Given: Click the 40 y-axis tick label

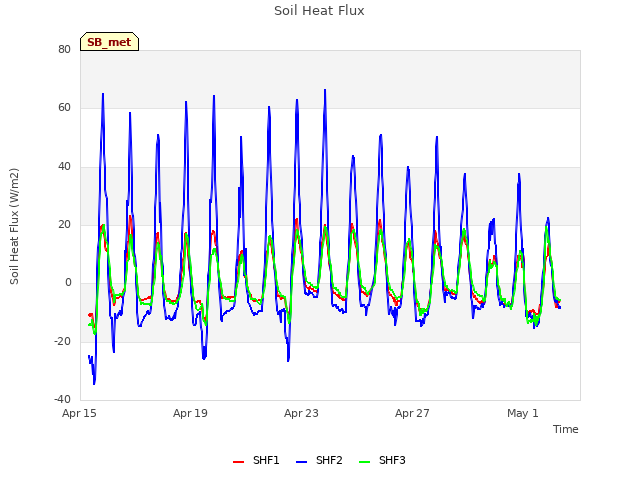Looking at the screenshot, I should 64,166.
